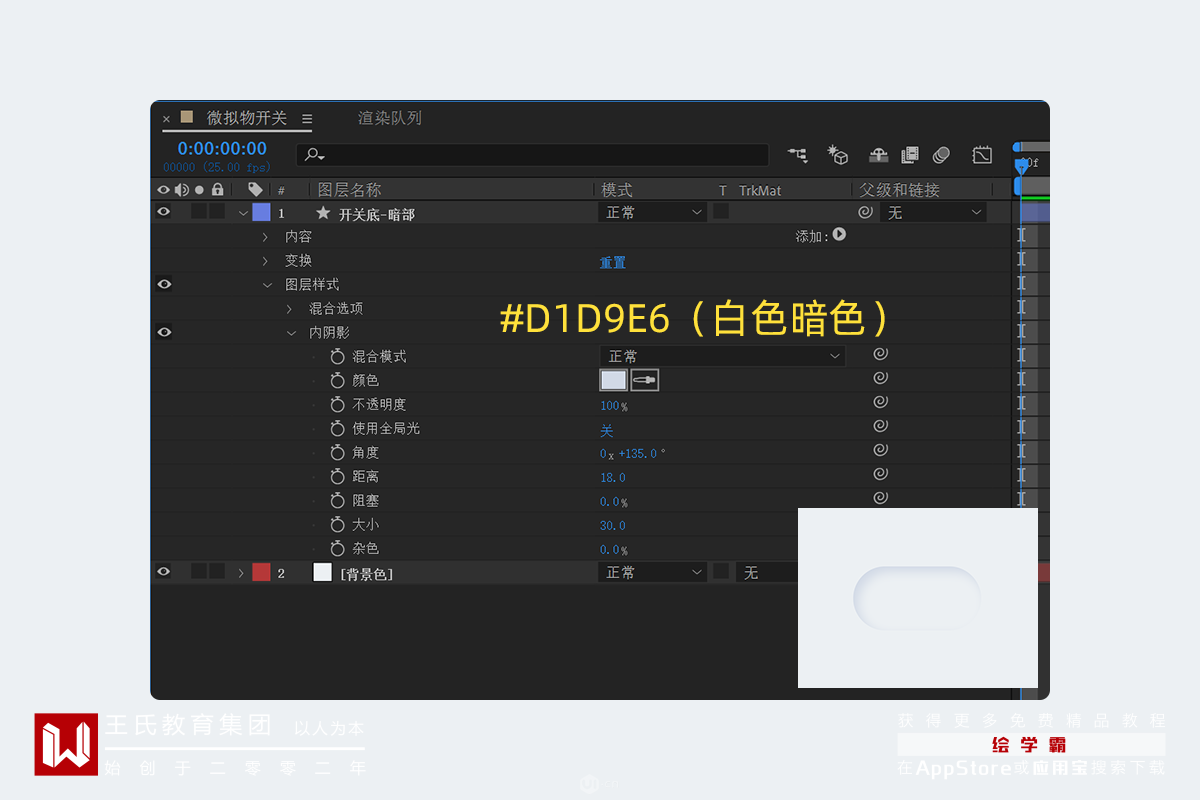This screenshot has height=800, width=1200.
Task: Collapse the 内阴影 group
Action: (x=291, y=333)
